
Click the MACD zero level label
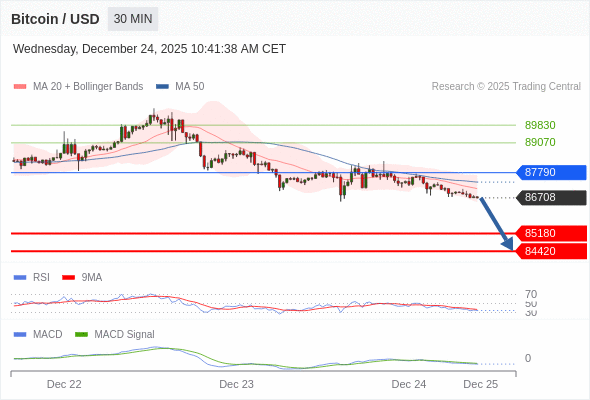tap(528, 358)
